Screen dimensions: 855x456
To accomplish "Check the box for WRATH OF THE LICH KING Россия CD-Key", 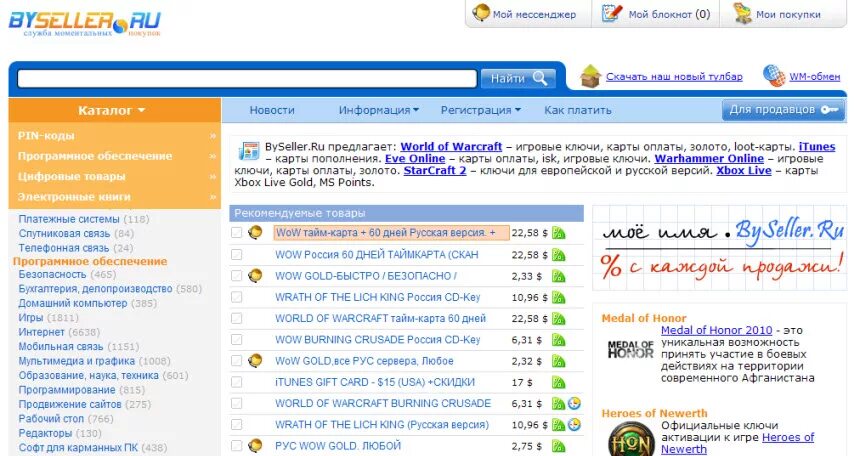I will point(236,297).
